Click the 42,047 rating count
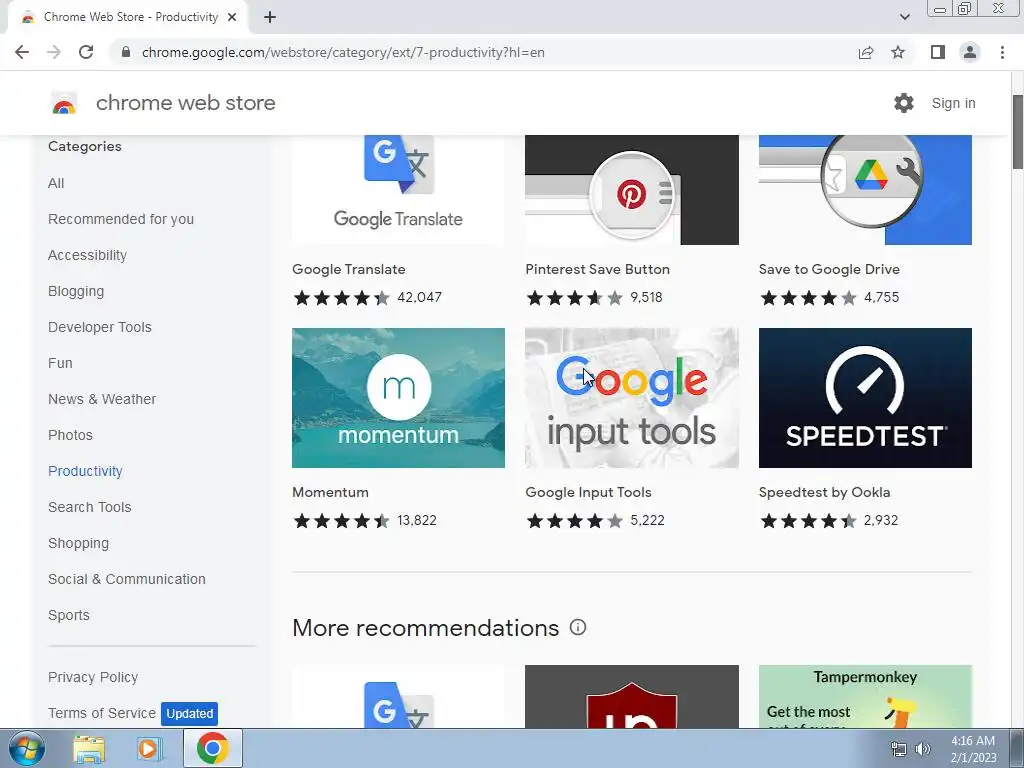The image size is (1024, 768). coord(419,297)
